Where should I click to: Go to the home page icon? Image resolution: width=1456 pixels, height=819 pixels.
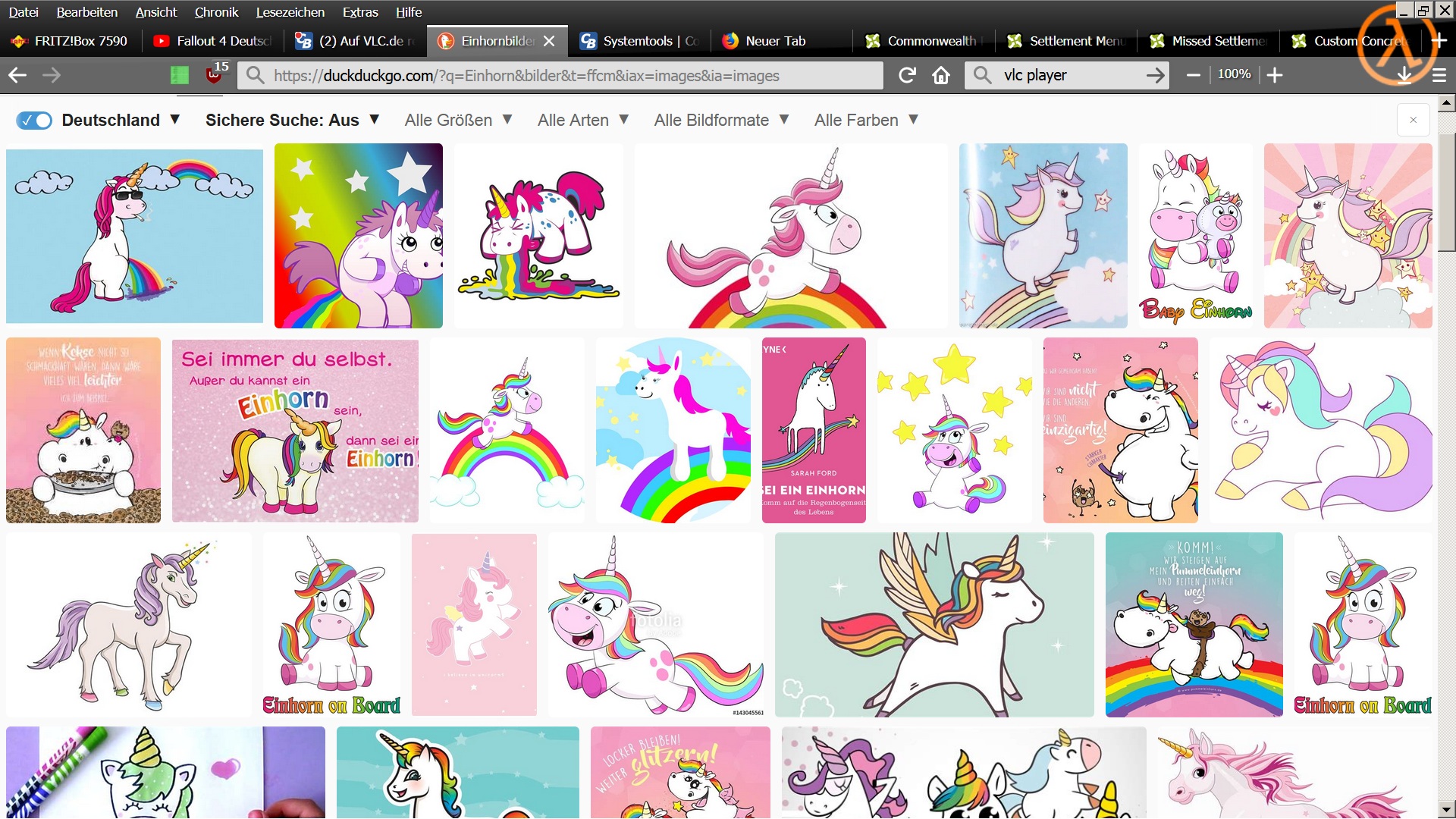pos(941,75)
